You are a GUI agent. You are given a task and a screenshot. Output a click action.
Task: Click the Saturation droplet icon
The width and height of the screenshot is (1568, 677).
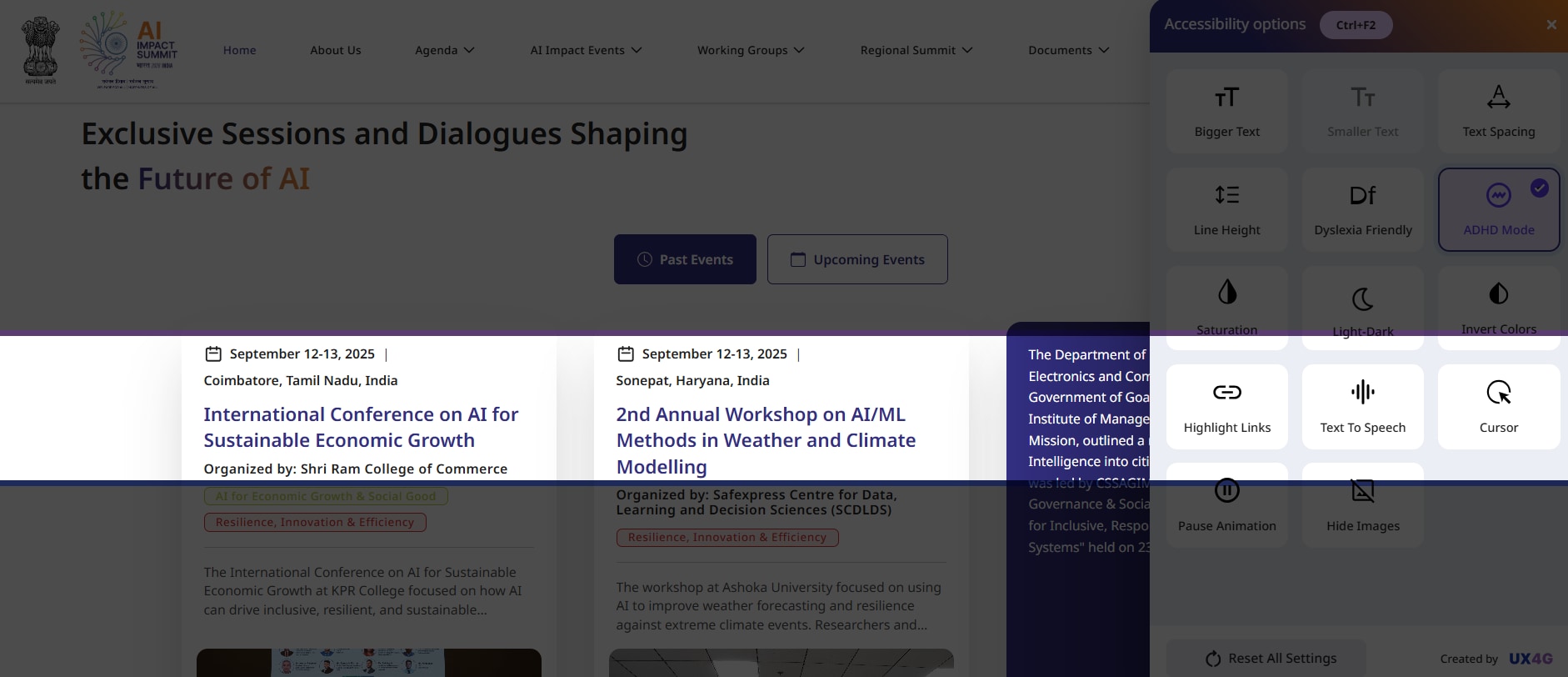click(x=1226, y=293)
